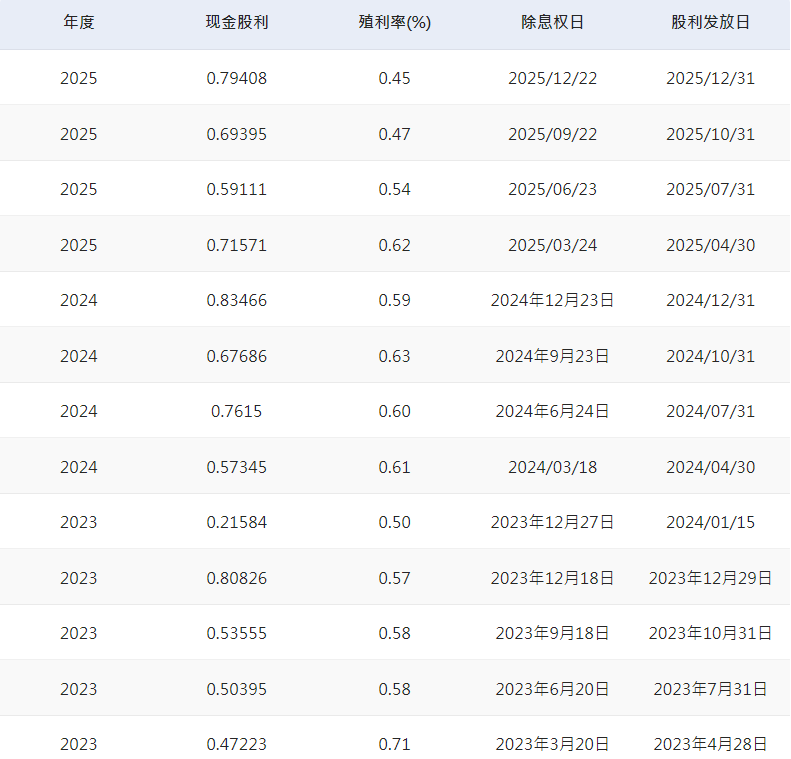
Task: Select yield value 0.57
Action: tap(394, 578)
